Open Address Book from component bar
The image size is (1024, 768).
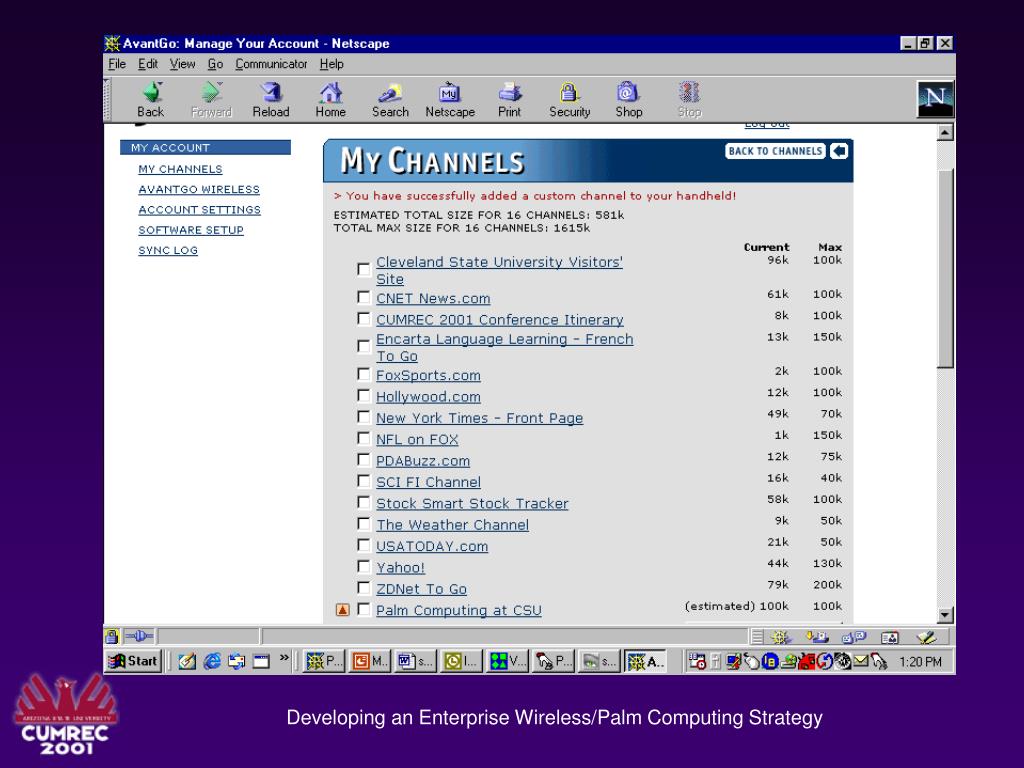coord(889,637)
